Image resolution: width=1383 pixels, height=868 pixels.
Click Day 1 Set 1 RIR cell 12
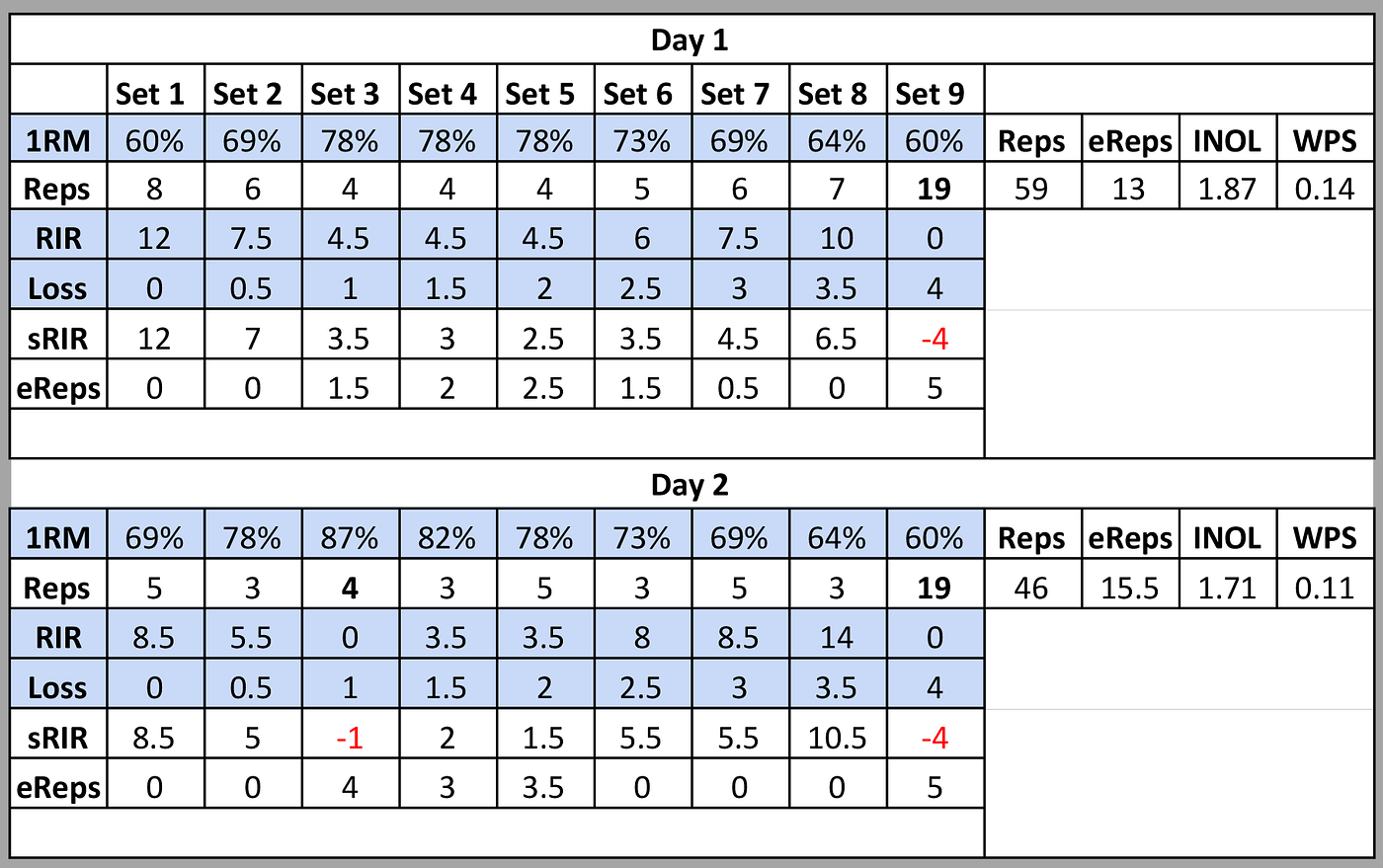click(155, 237)
